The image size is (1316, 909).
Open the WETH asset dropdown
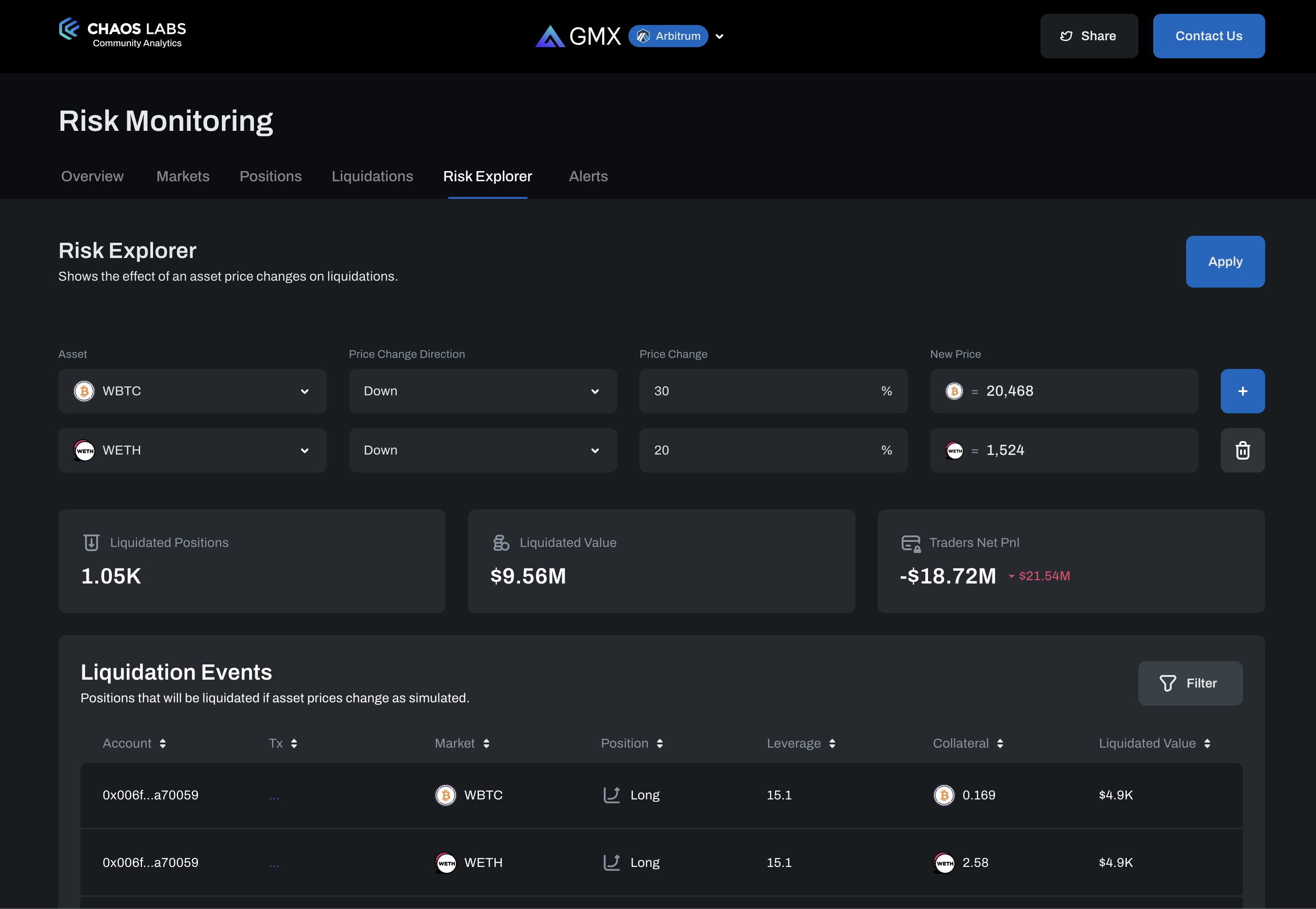point(192,450)
